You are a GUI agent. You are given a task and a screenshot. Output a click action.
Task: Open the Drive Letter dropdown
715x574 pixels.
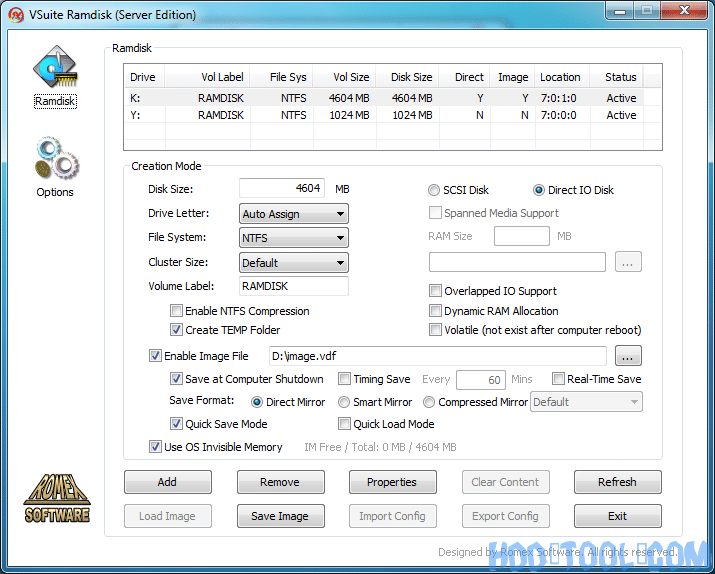294,214
